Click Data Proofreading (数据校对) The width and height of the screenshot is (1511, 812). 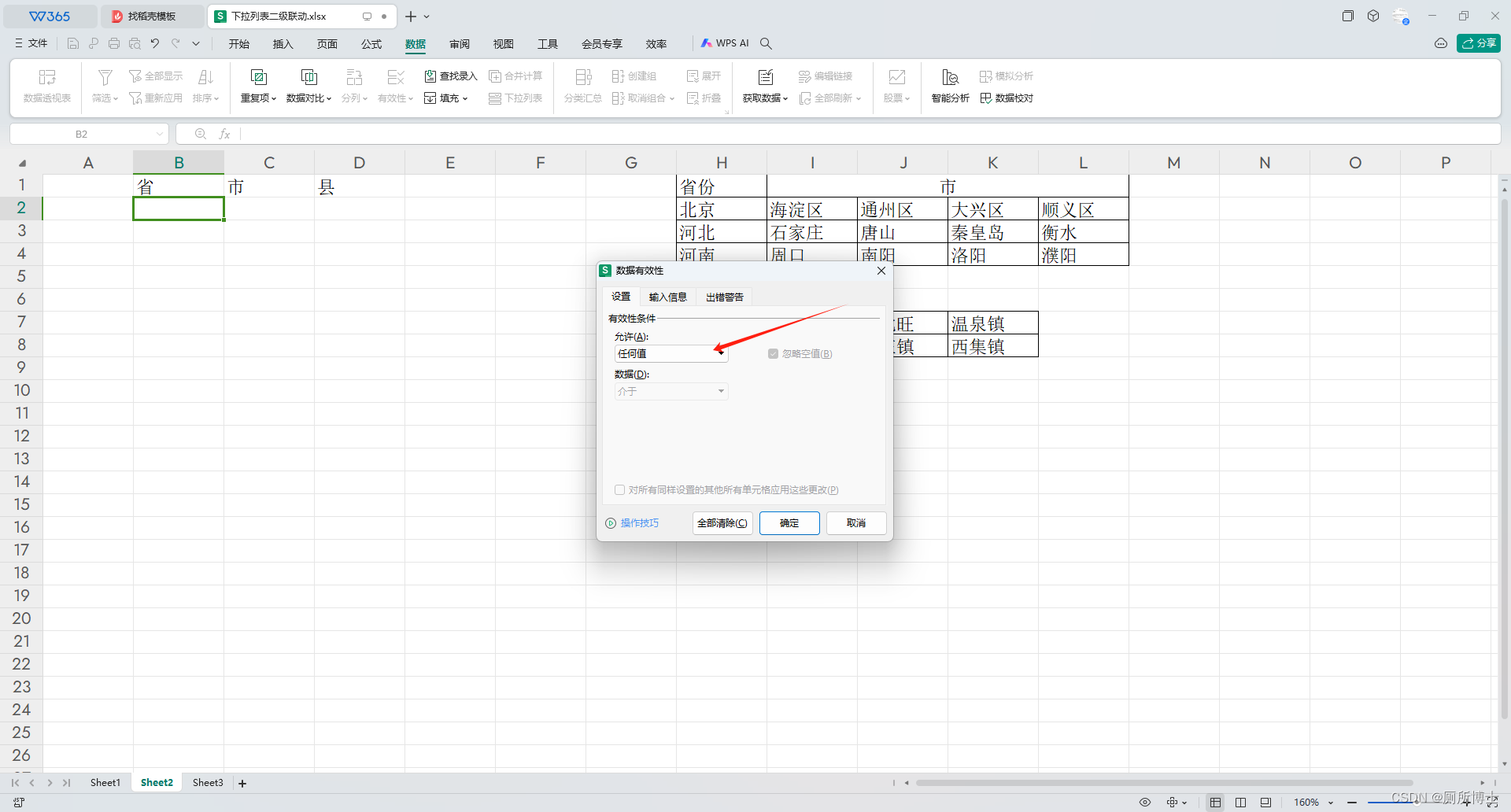[1007, 98]
